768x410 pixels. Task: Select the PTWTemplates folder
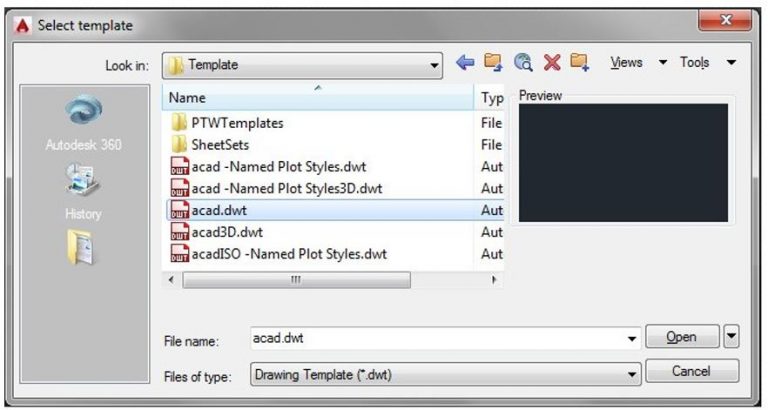(237, 123)
